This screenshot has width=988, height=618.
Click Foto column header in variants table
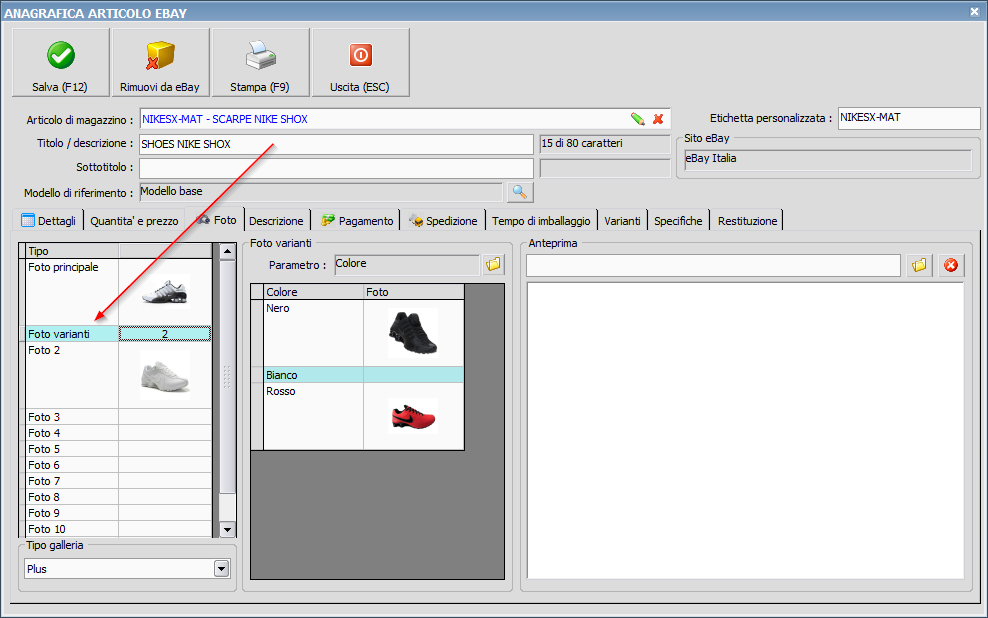click(x=413, y=292)
